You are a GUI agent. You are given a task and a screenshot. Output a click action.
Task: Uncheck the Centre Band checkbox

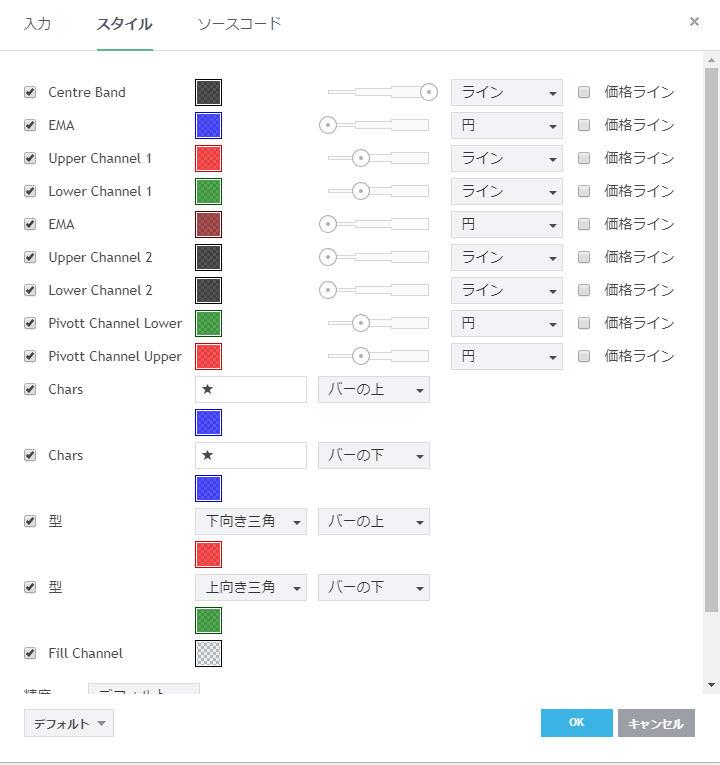(30, 92)
